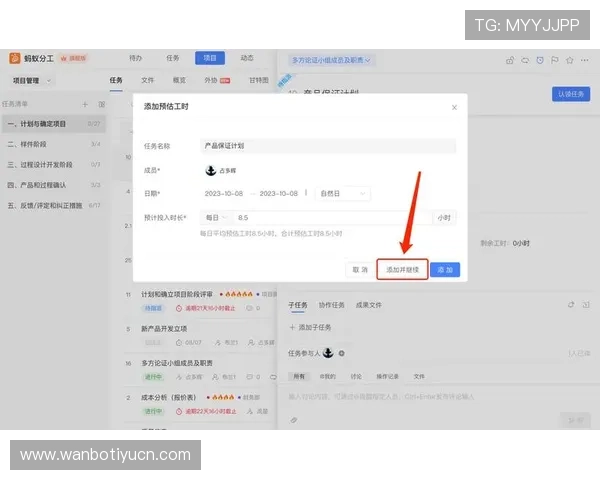600x480 pixels.
Task: Open the 项目管理 dropdown
Action: [x=31, y=81]
